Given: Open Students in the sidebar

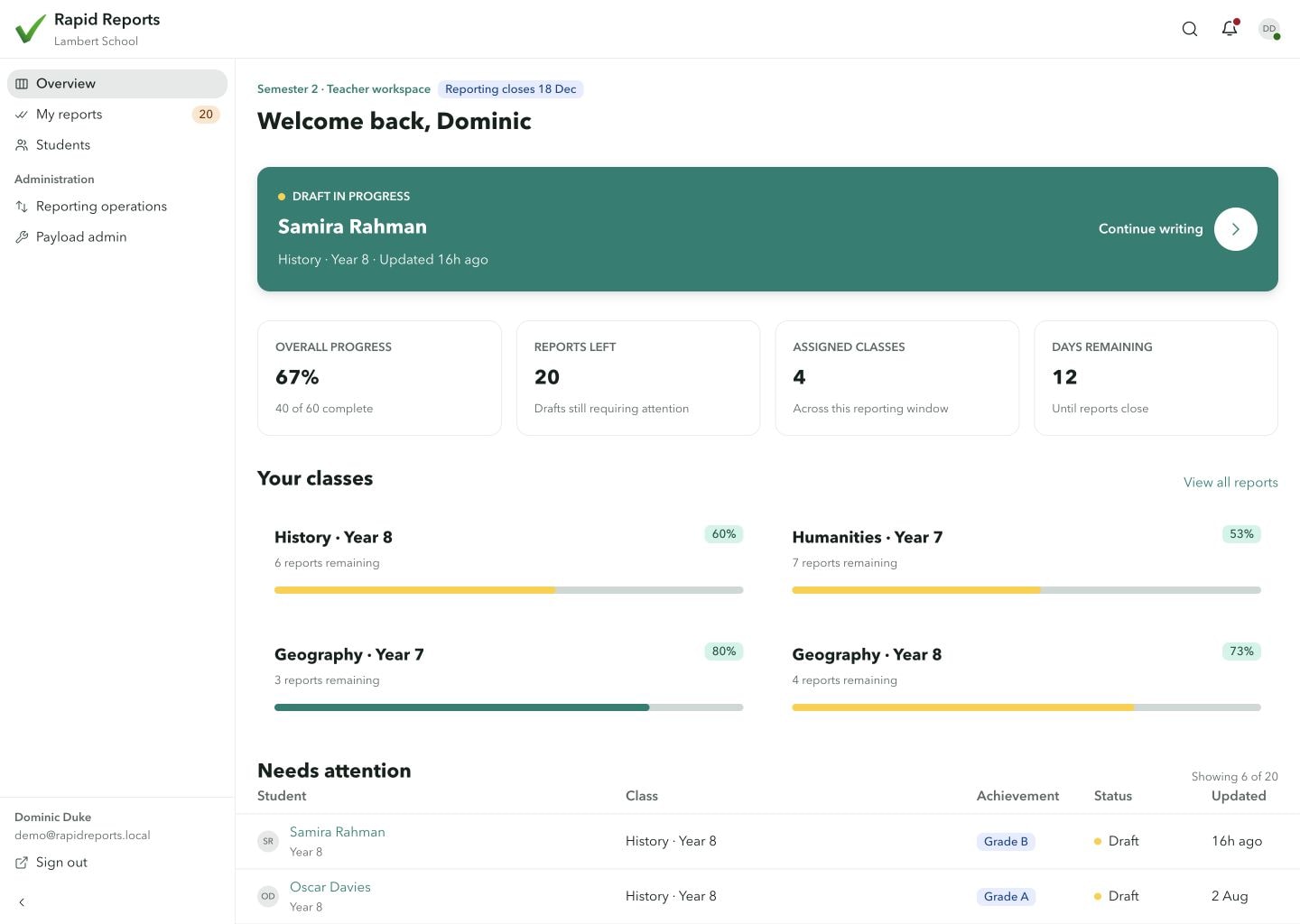Looking at the screenshot, I should (x=117, y=145).
